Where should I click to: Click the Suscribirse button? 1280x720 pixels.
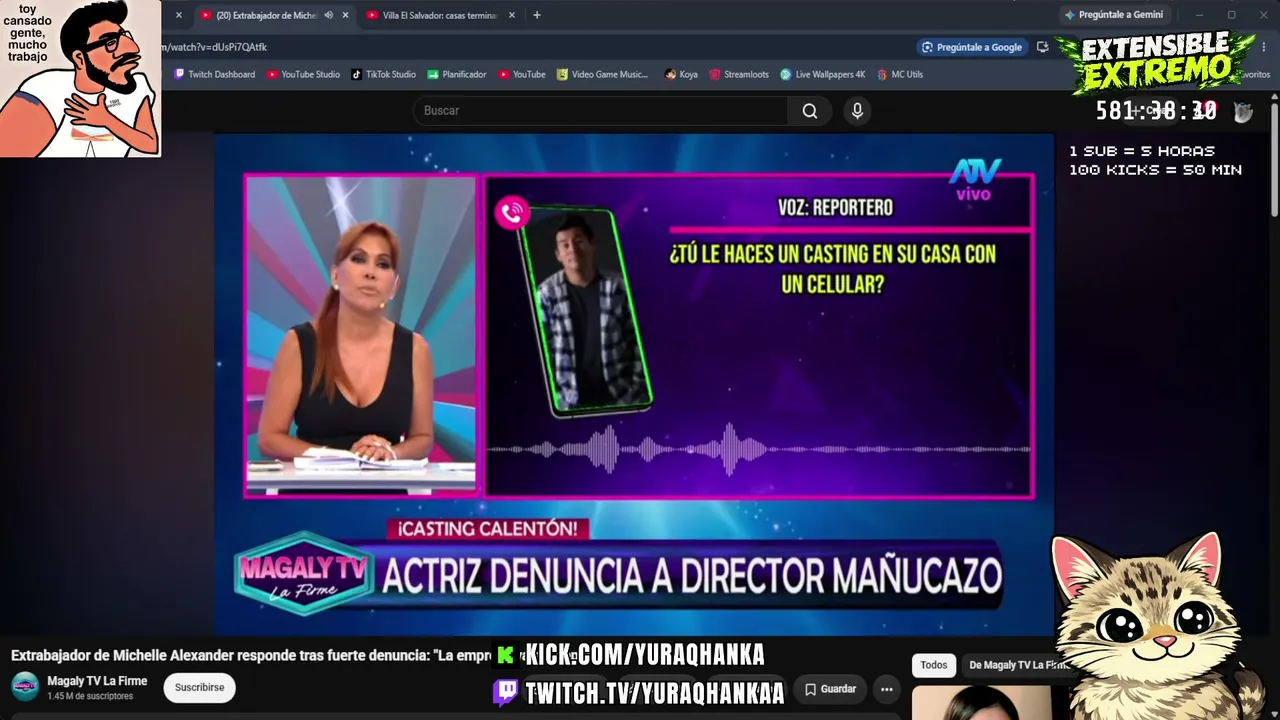tap(200, 688)
